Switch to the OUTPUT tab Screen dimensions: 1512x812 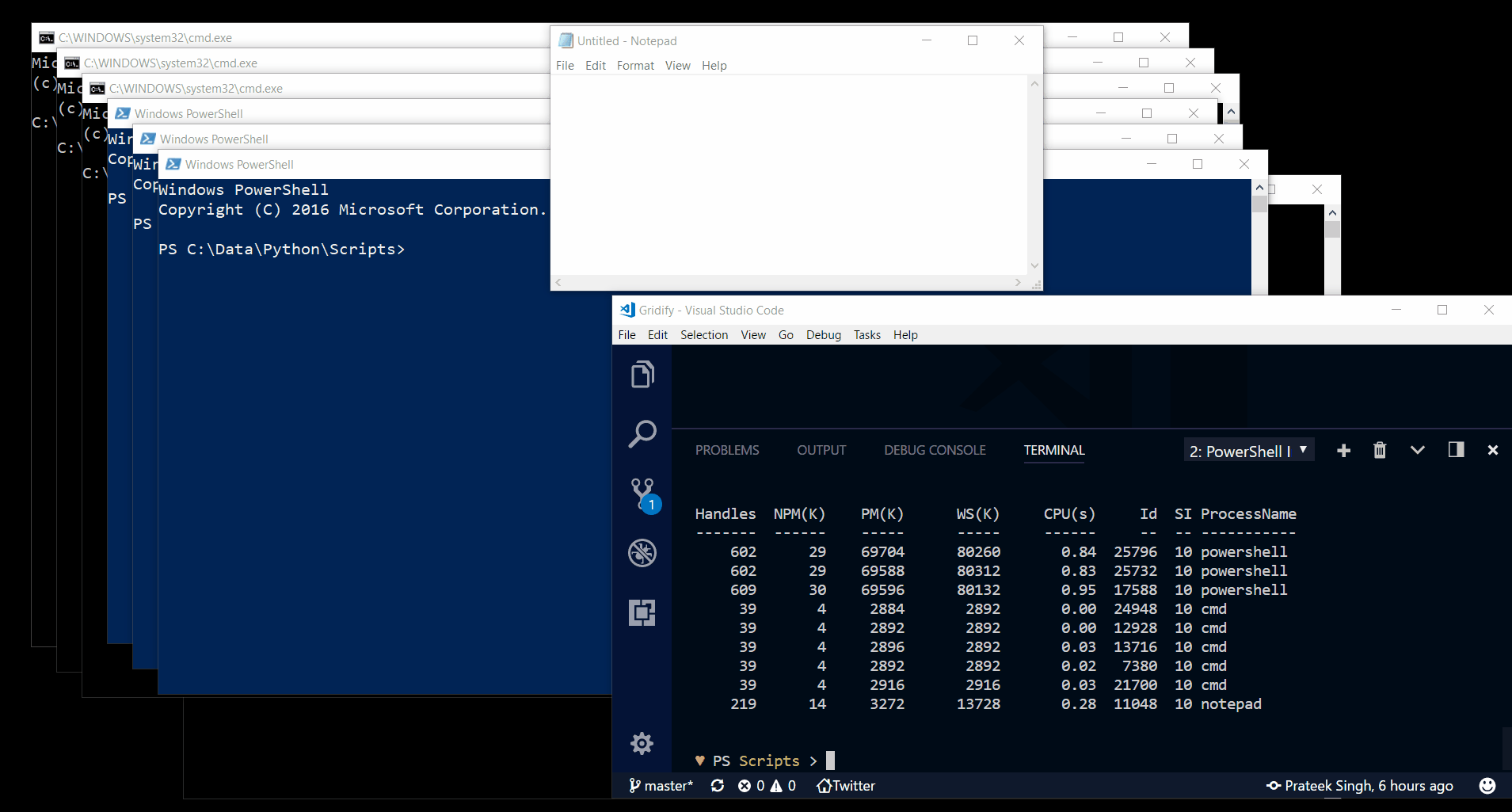tap(821, 450)
